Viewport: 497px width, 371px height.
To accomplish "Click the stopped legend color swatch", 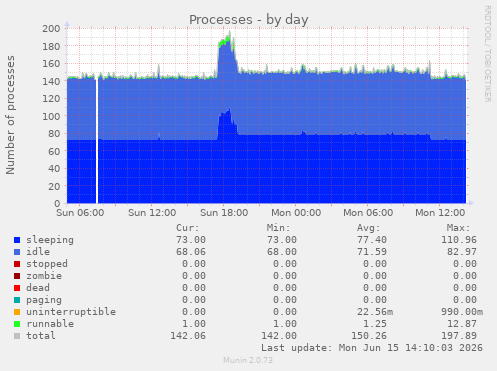I will [17, 264].
